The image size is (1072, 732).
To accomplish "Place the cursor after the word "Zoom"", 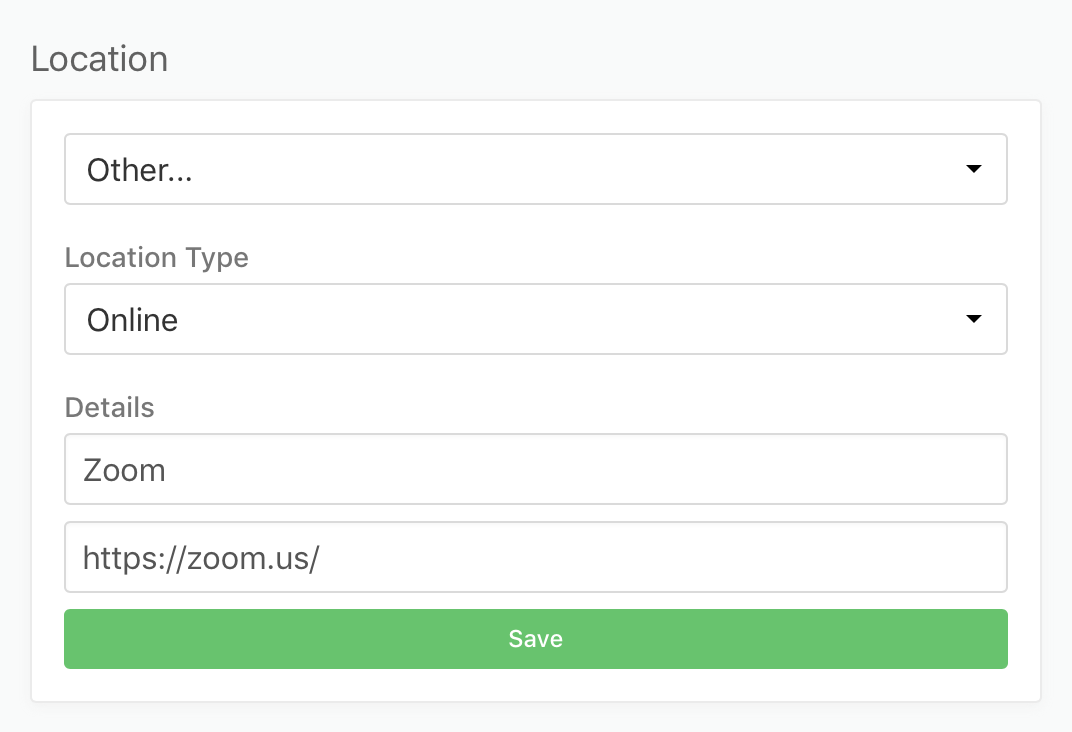I will [167, 470].
